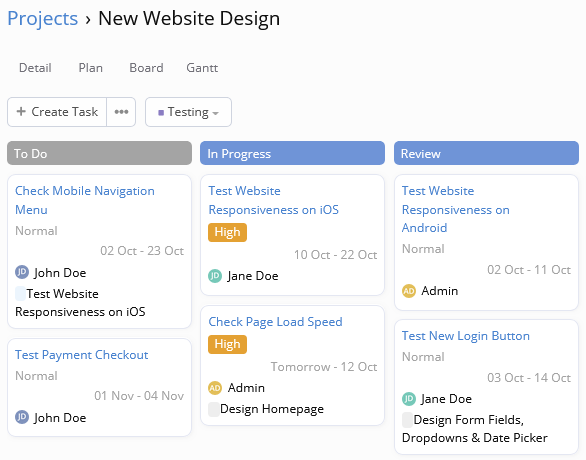Open Test New Login Button task
The image size is (586, 460).
[x=466, y=336]
